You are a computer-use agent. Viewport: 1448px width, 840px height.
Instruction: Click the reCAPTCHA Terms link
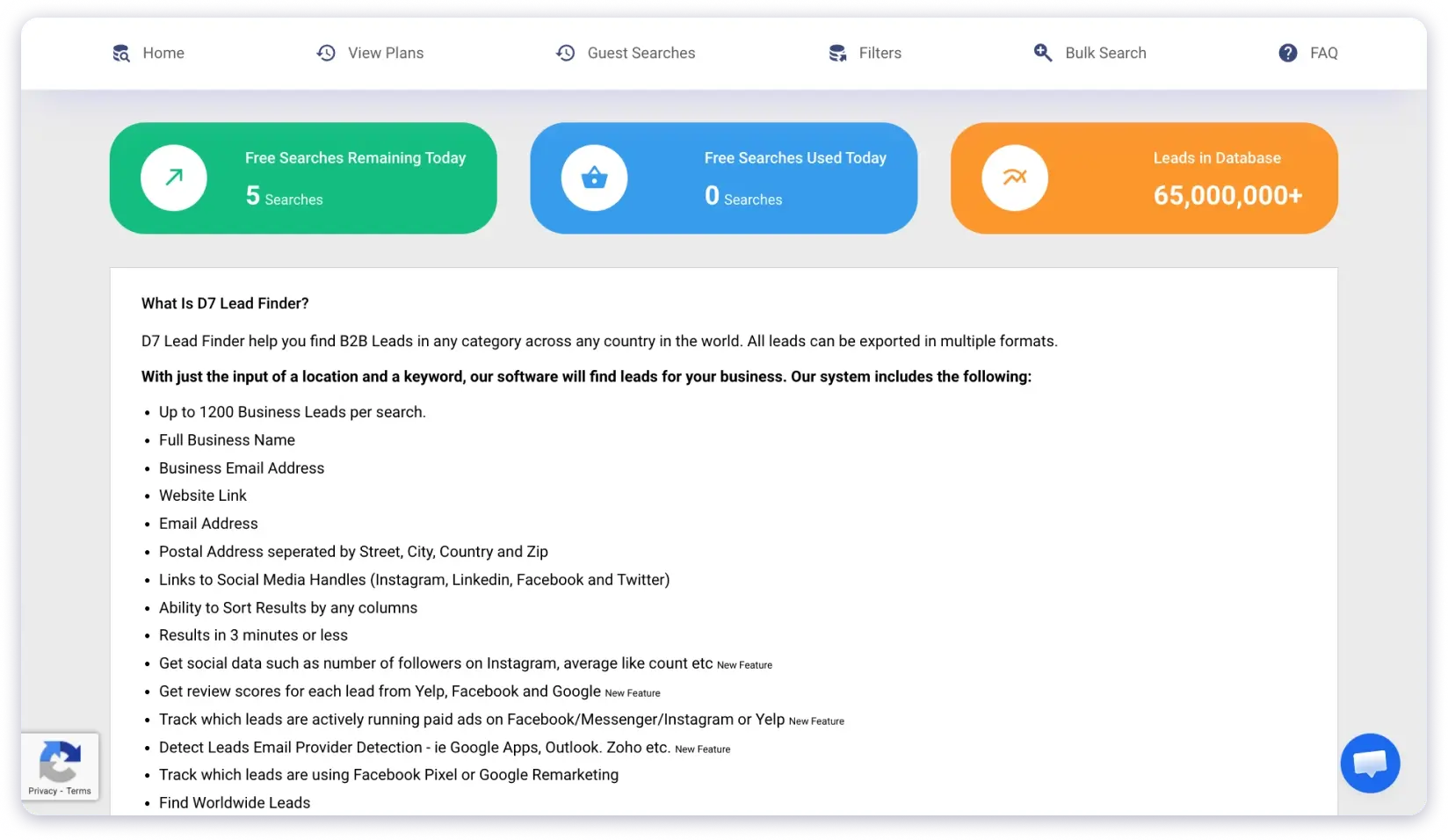pos(79,791)
